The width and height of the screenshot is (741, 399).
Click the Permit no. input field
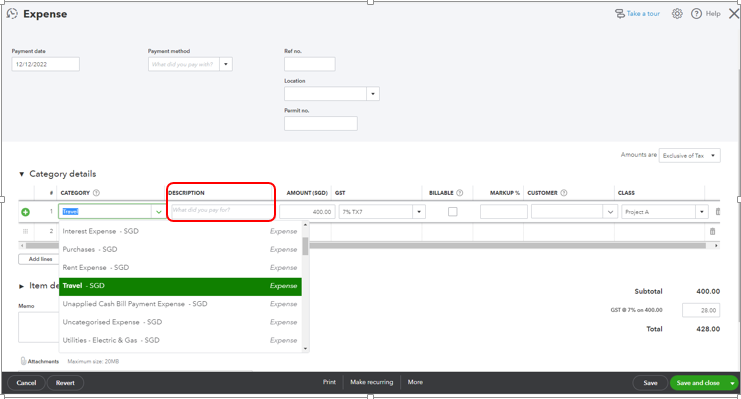click(x=320, y=123)
